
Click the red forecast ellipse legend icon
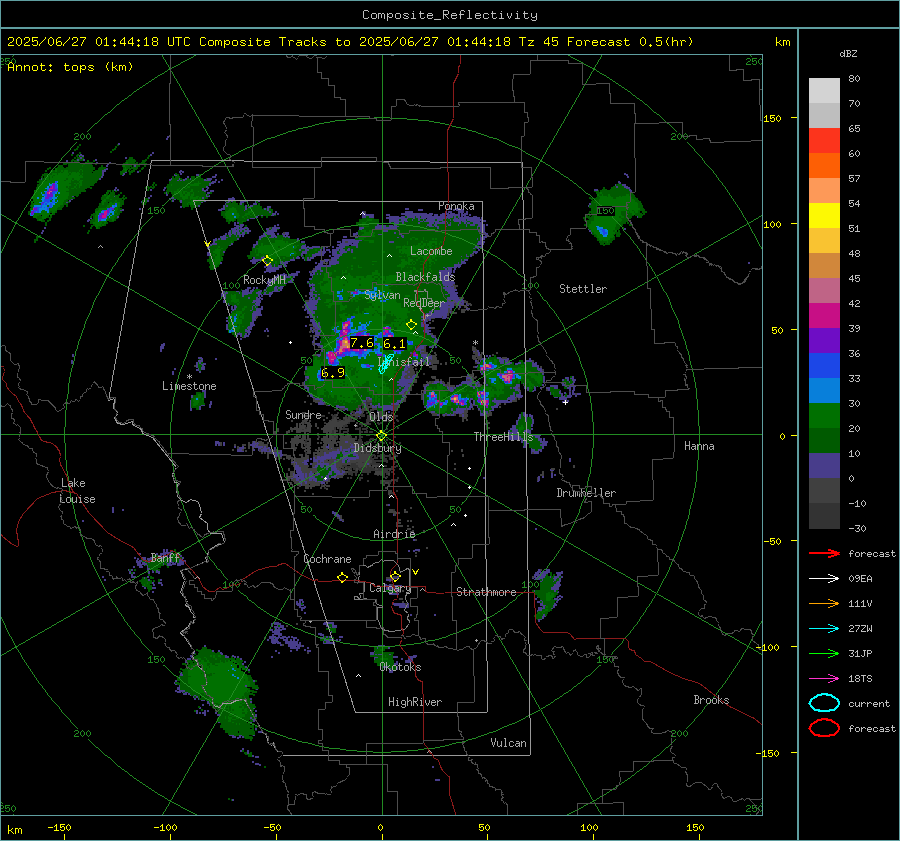tap(824, 728)
